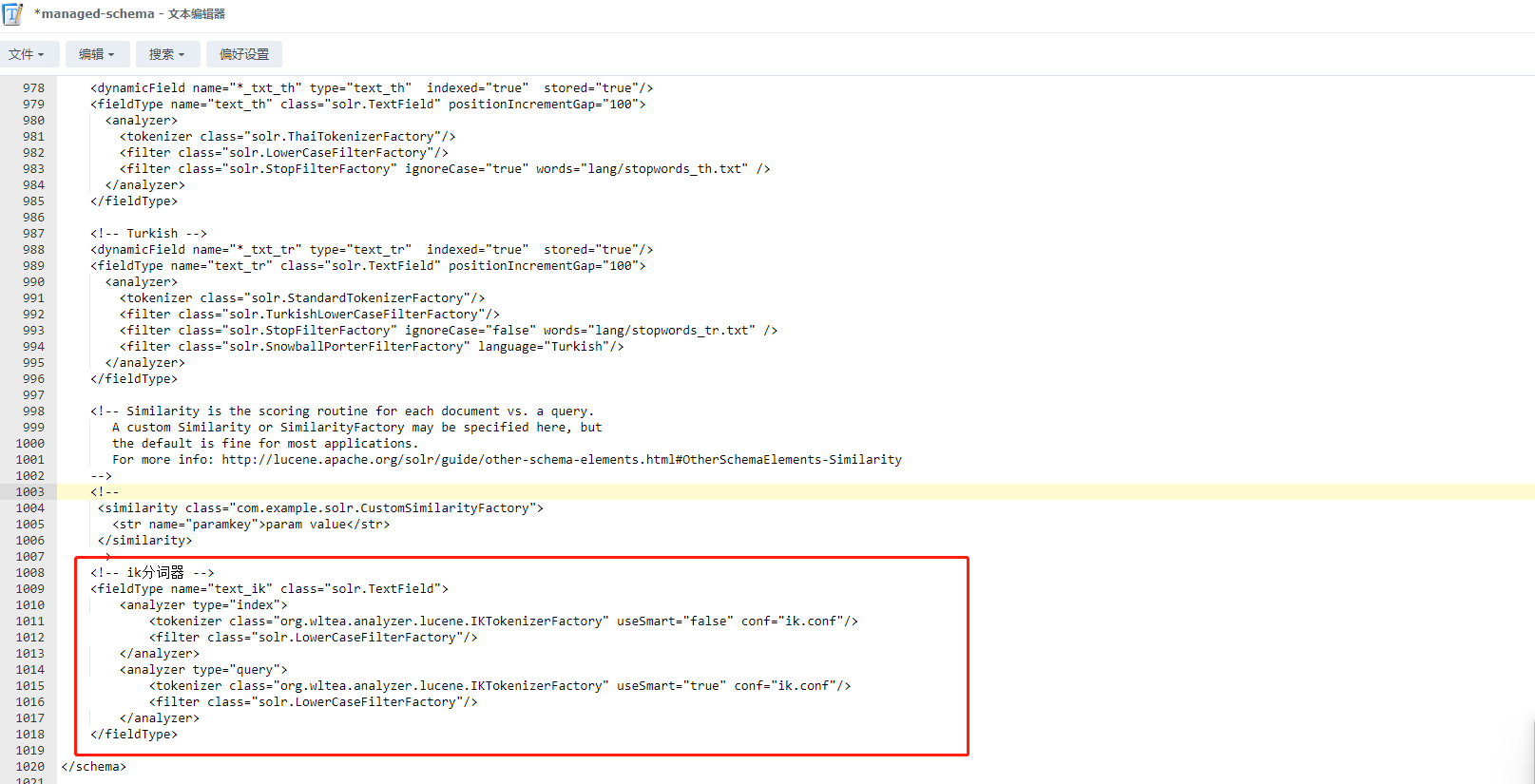
Task: Click the lucene.apache.org URL in comment
Action: (562, 460)
